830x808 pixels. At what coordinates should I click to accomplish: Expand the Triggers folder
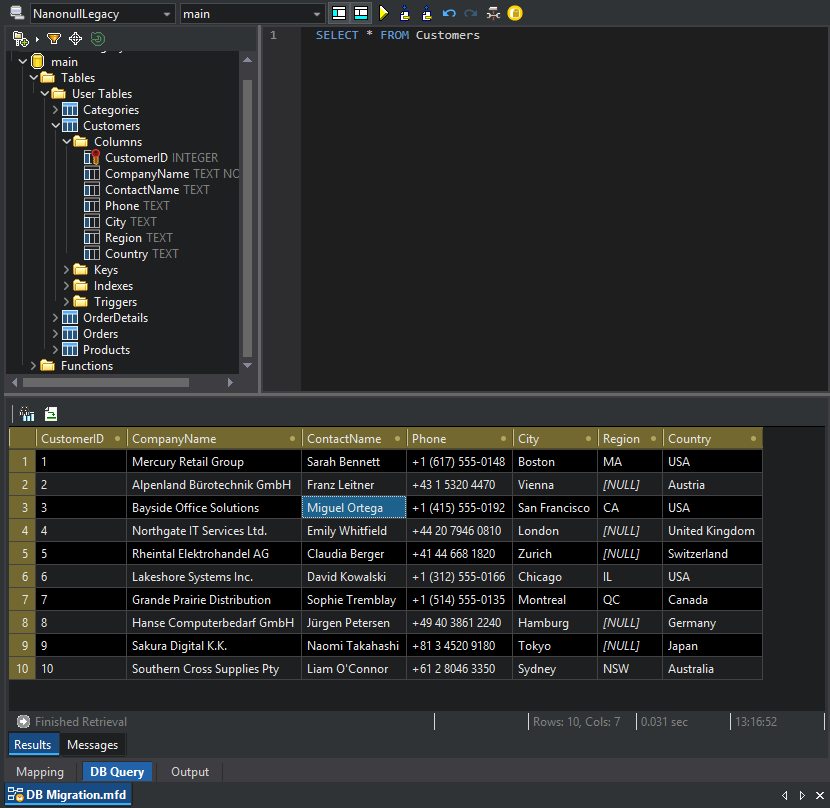(x=66, y=301)
